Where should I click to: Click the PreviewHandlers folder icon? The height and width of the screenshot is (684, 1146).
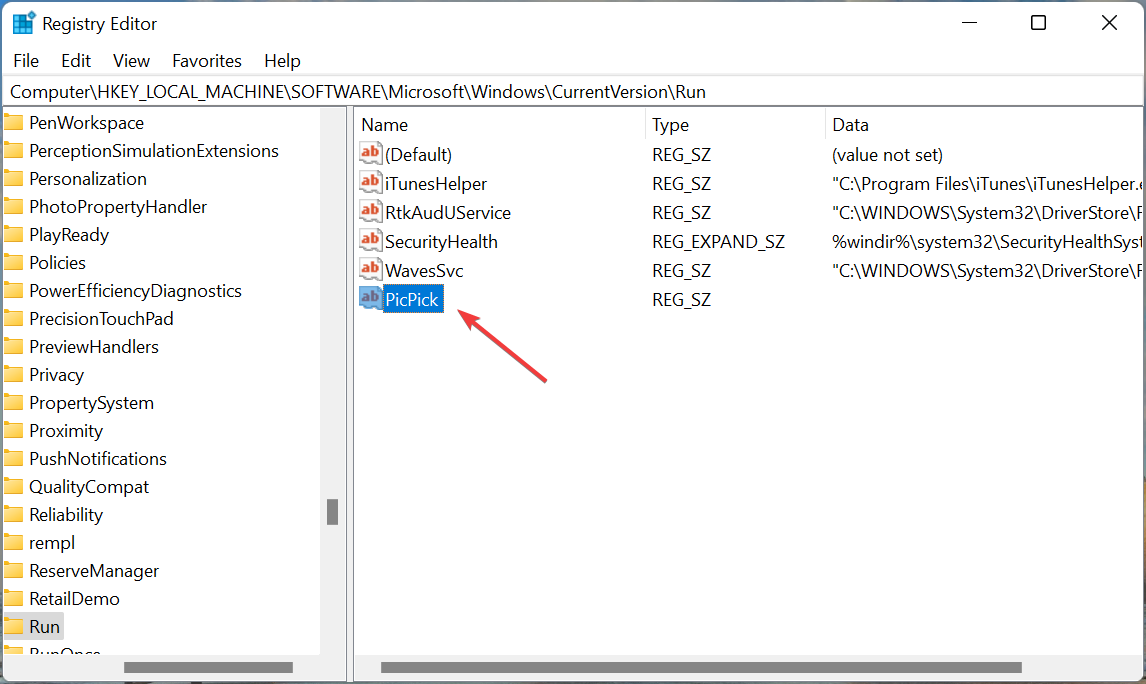[13, 347]
